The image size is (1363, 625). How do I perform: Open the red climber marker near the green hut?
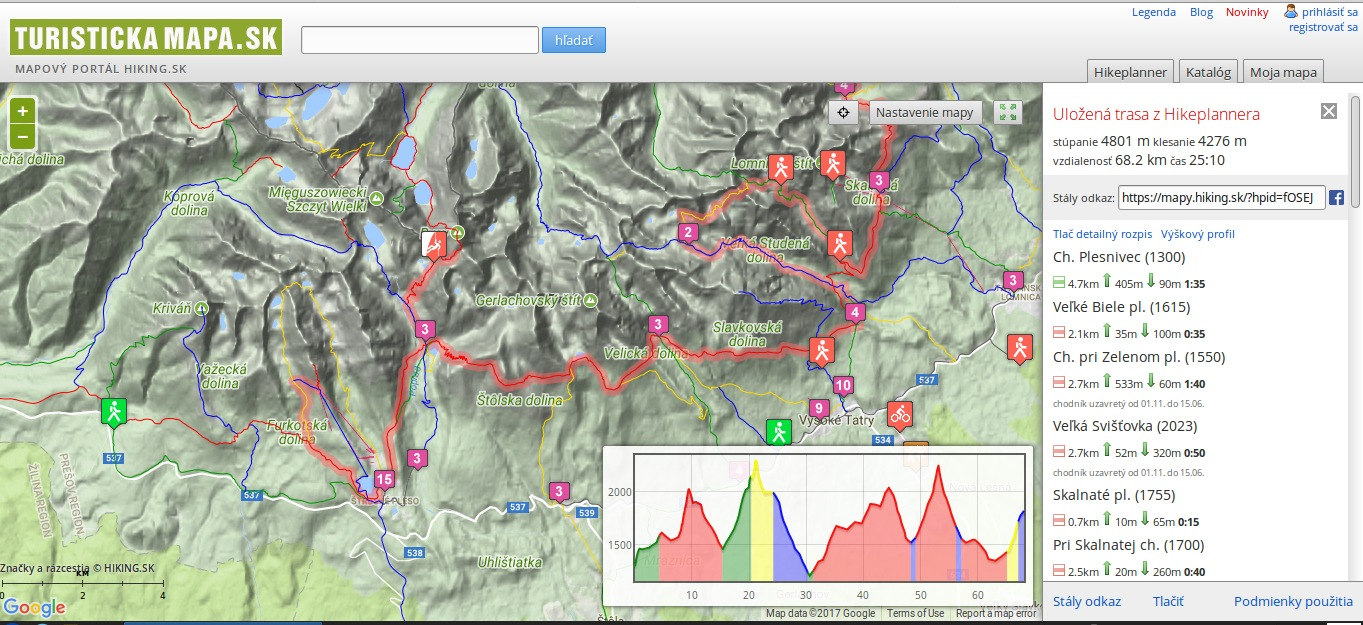(x=434, y=244)
